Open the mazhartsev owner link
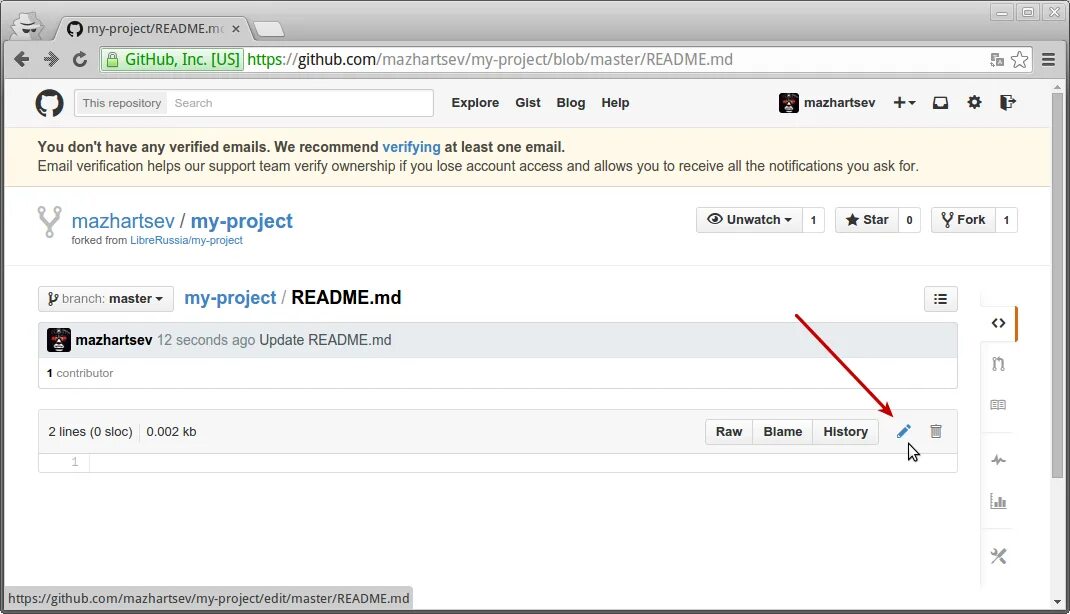The image size is (1070, 614). pyautogui.click(x=124, y=221)
